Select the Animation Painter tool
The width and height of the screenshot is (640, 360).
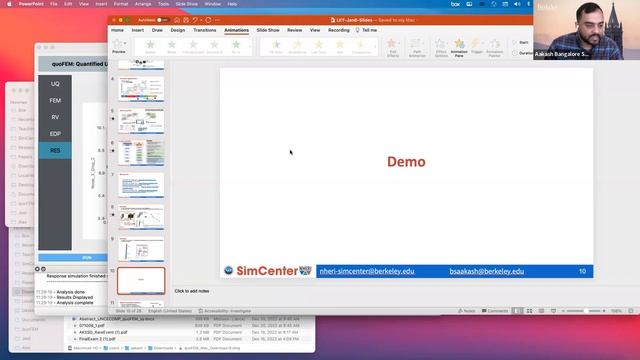(x=494, y=47)
